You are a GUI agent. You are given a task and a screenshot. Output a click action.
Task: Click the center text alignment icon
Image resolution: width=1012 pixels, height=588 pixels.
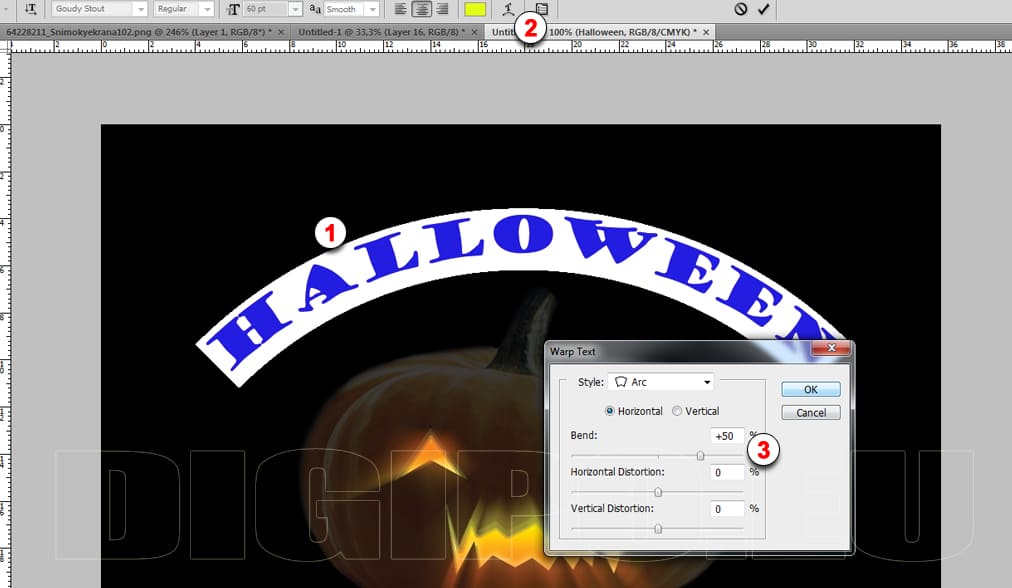point(421,9)
